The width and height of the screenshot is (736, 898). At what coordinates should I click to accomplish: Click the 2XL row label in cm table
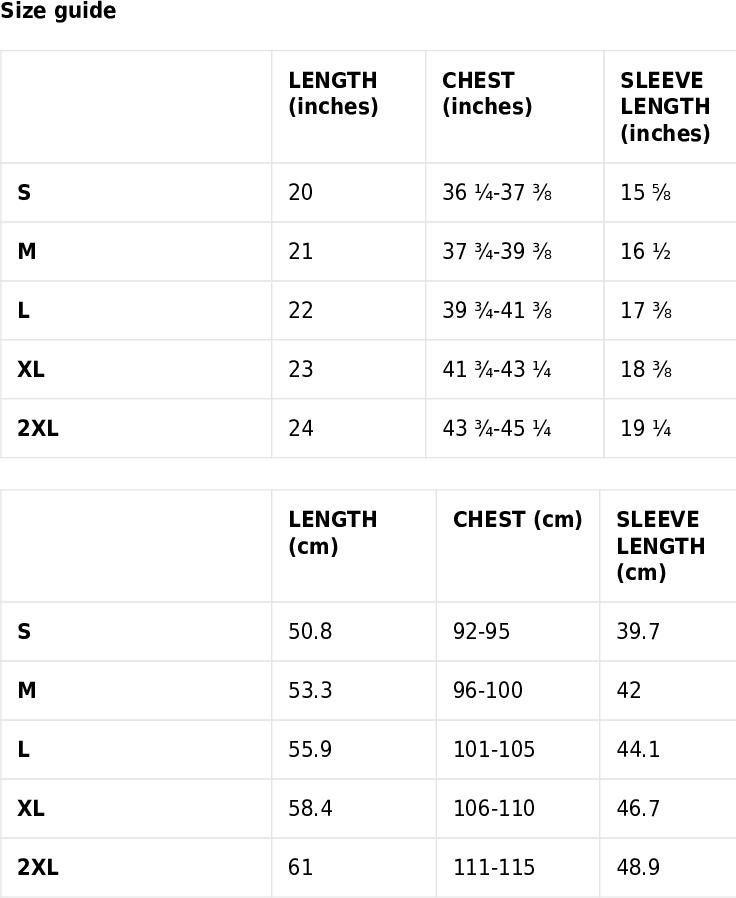(38, 868)
